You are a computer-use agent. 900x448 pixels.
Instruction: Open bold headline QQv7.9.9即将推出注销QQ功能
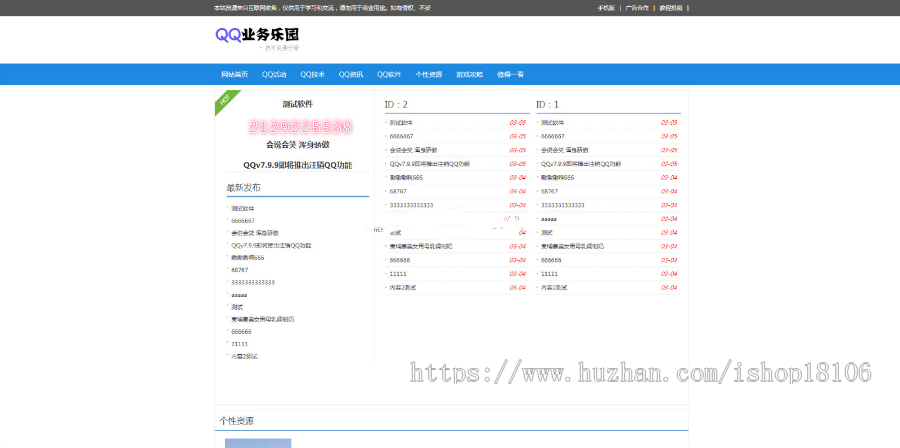(x=297, y=165)
